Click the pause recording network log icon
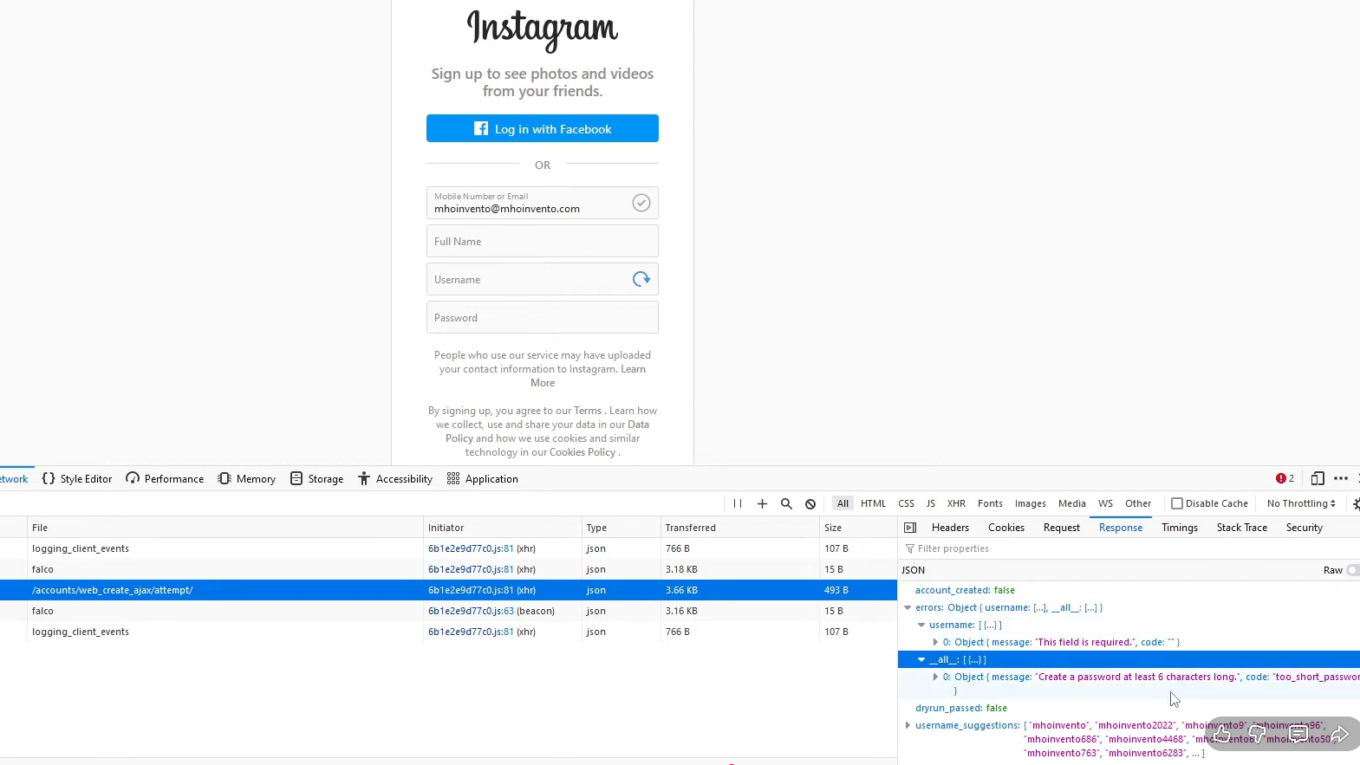Screen dimensions: 1360x765 tap(737, 504)
